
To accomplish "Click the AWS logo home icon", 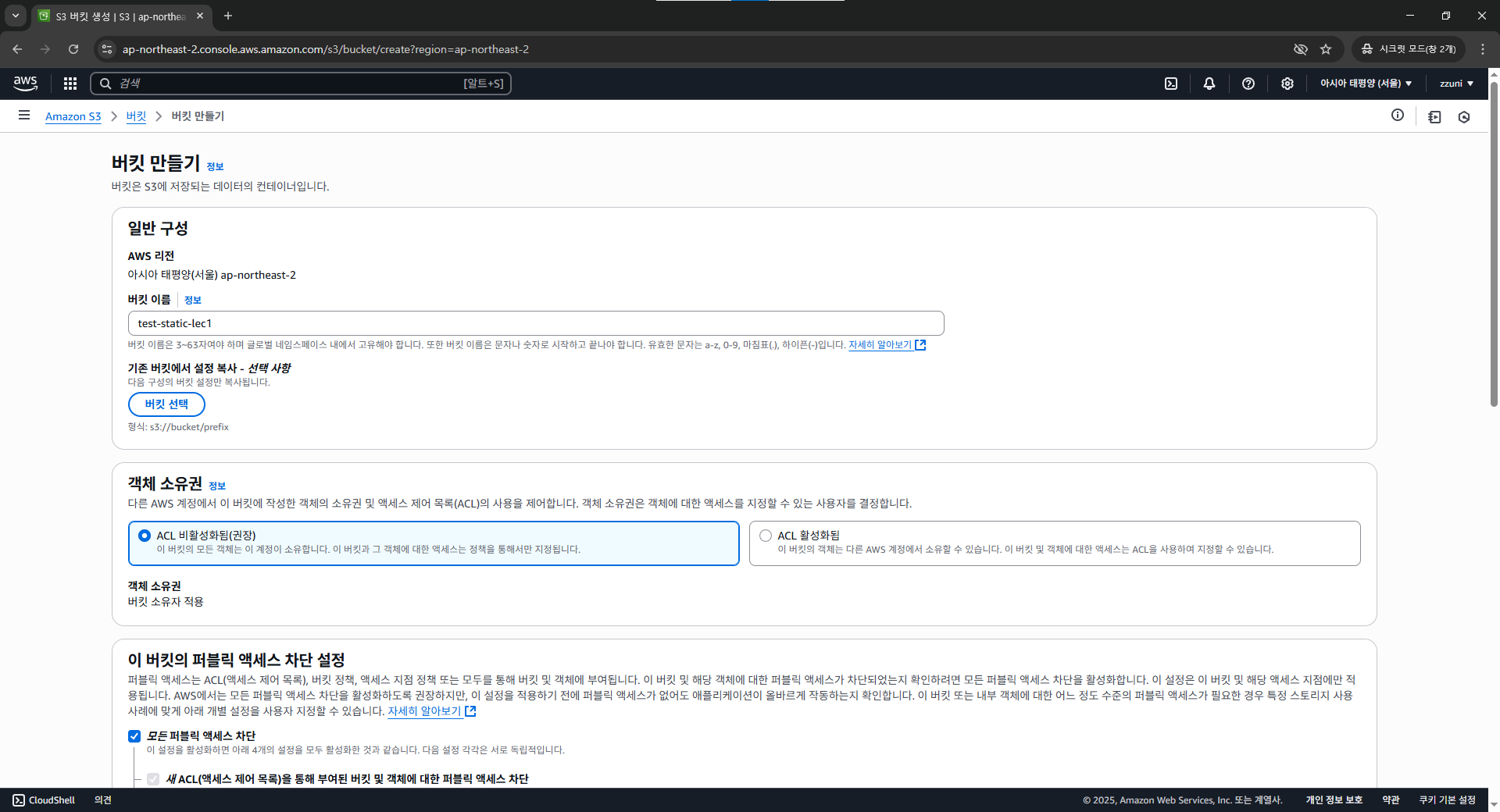I will [x=25, y=83].
